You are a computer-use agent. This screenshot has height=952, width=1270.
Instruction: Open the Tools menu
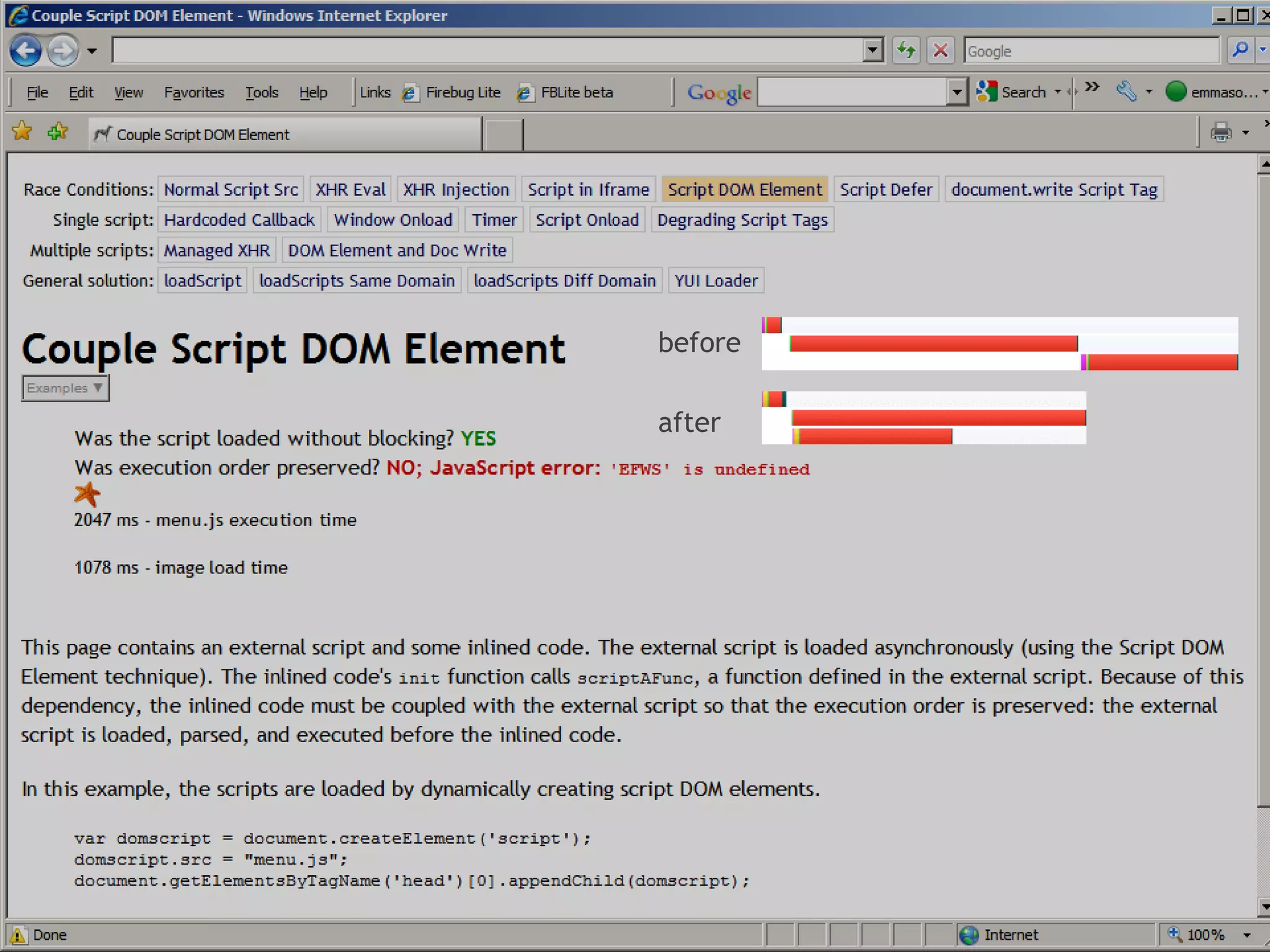point(261,92)
